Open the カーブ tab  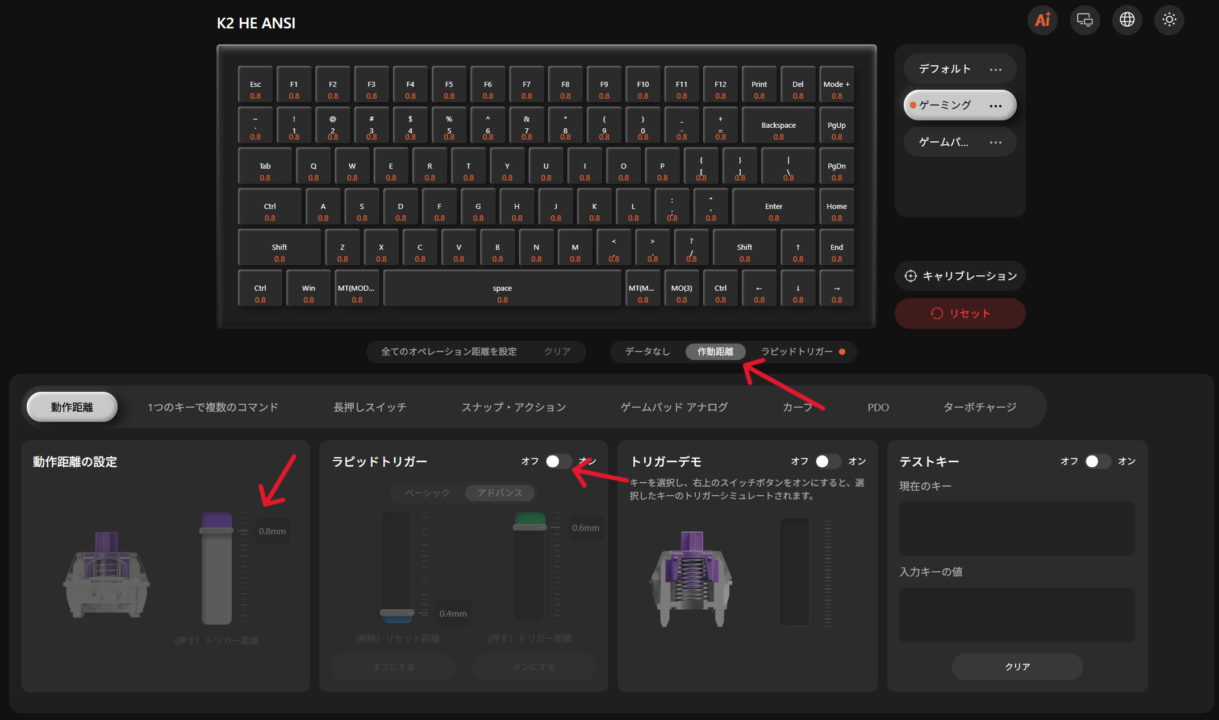tap(798, 407)
